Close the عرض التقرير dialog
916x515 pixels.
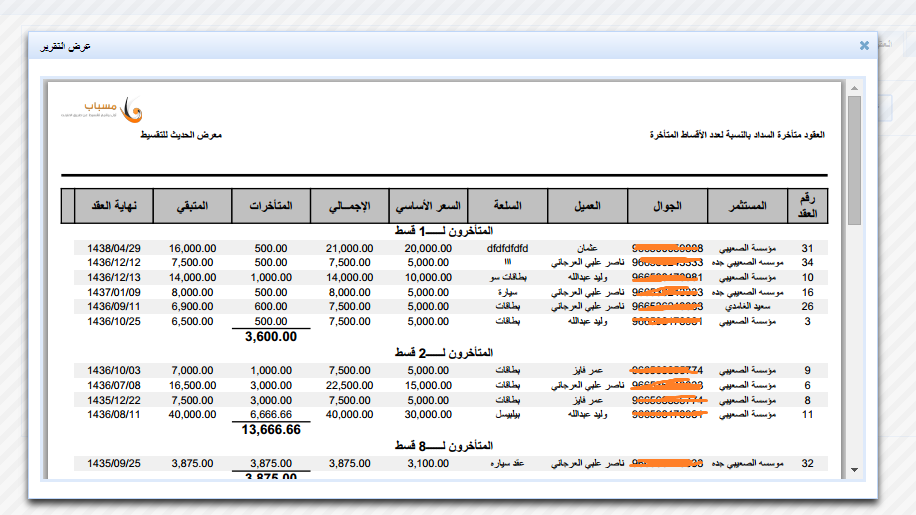864,45
